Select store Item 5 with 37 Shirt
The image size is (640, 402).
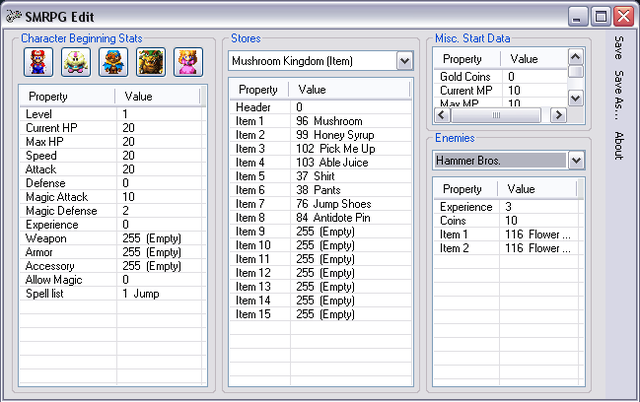pos(320,176)
